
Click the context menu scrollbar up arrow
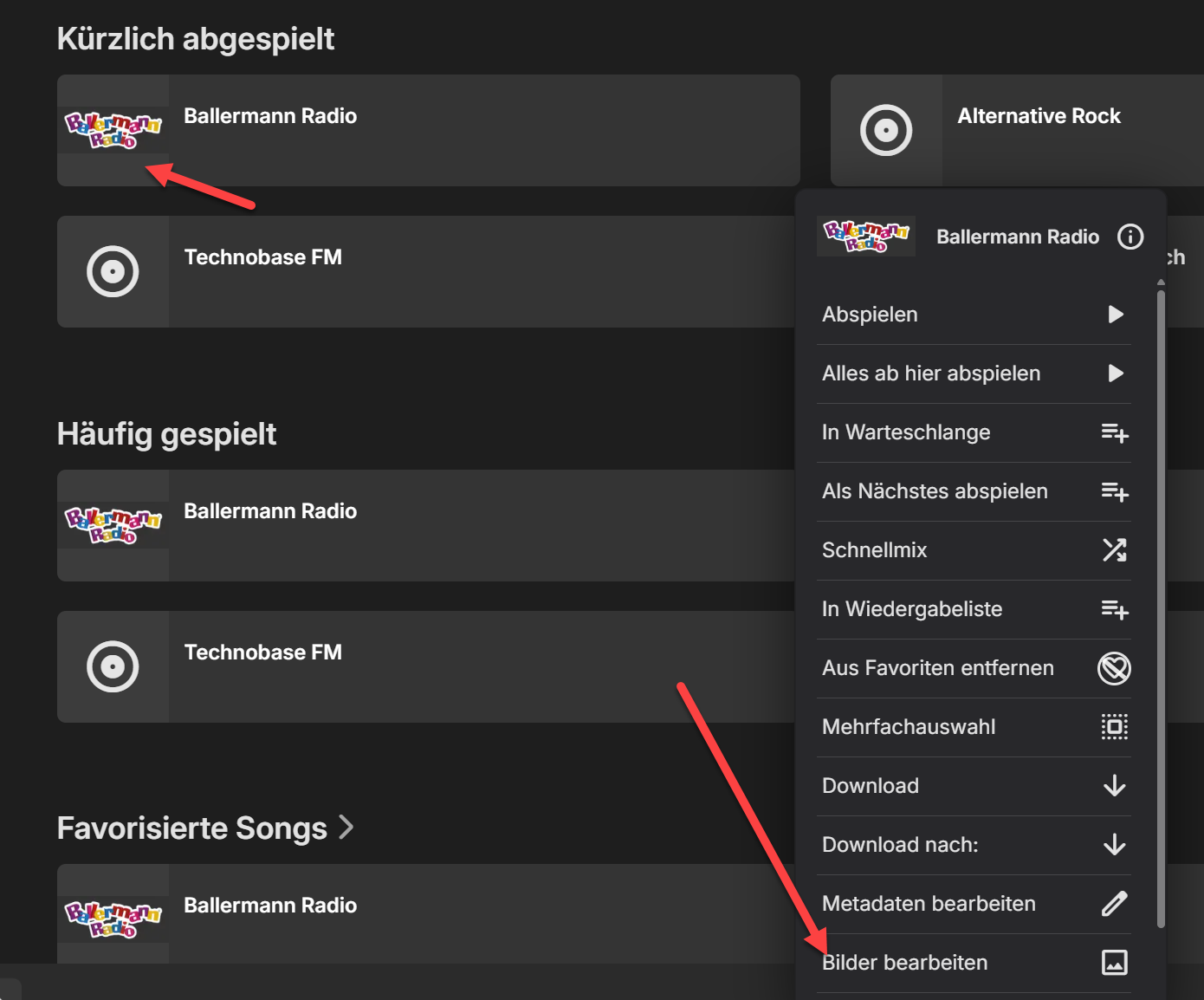coord(1161,282)
